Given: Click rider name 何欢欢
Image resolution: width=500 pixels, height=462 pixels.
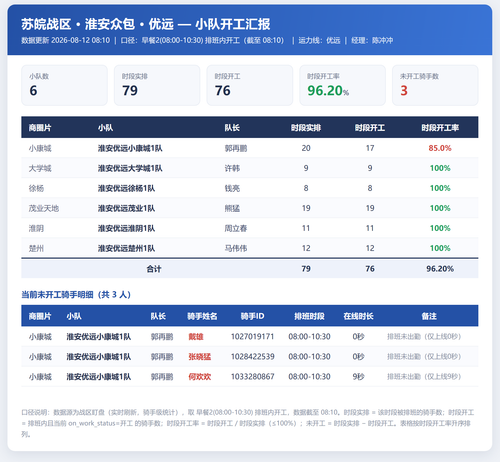Looking at the screenshot, I should pos(200,377).
